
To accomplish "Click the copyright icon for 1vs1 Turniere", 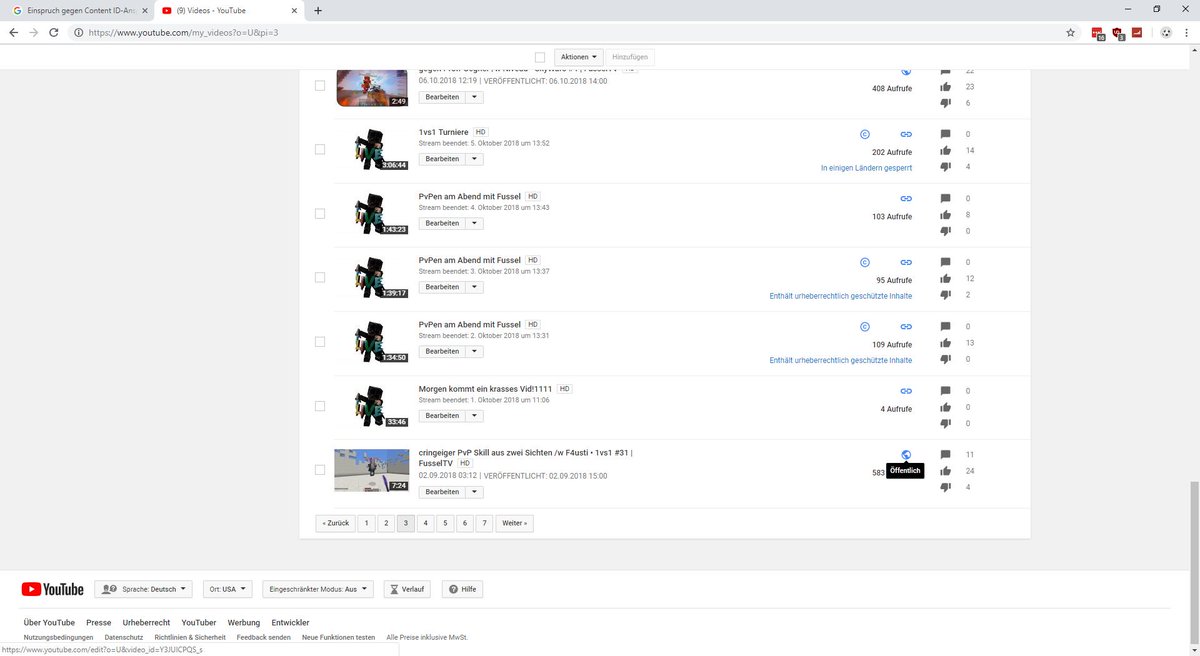I will (865, 133).
